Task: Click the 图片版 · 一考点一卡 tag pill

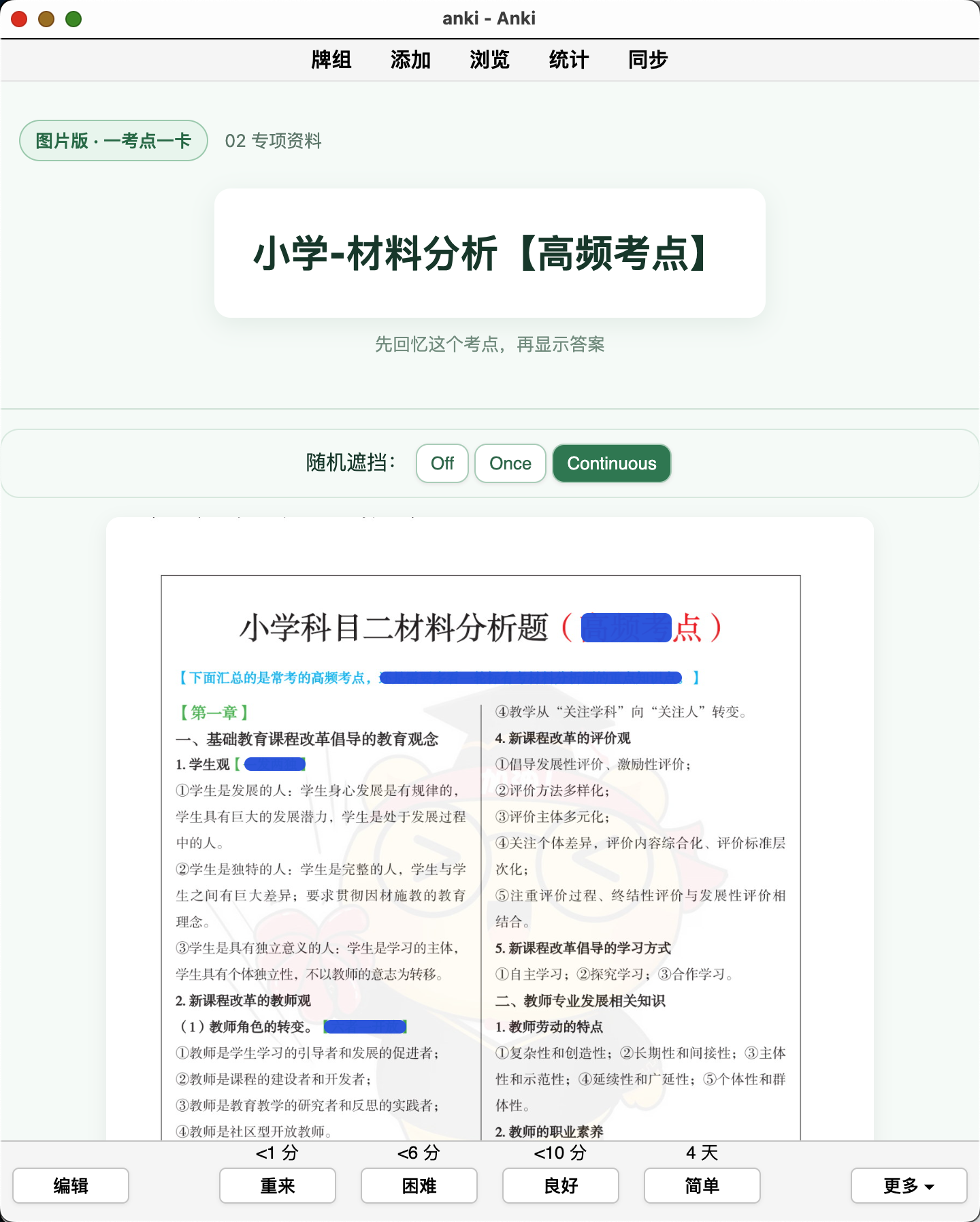Action: pos(114,141)
